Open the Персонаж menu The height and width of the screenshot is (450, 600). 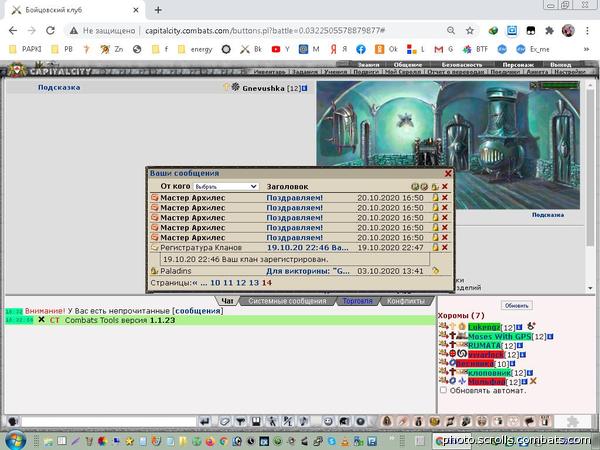click(518, 65)
